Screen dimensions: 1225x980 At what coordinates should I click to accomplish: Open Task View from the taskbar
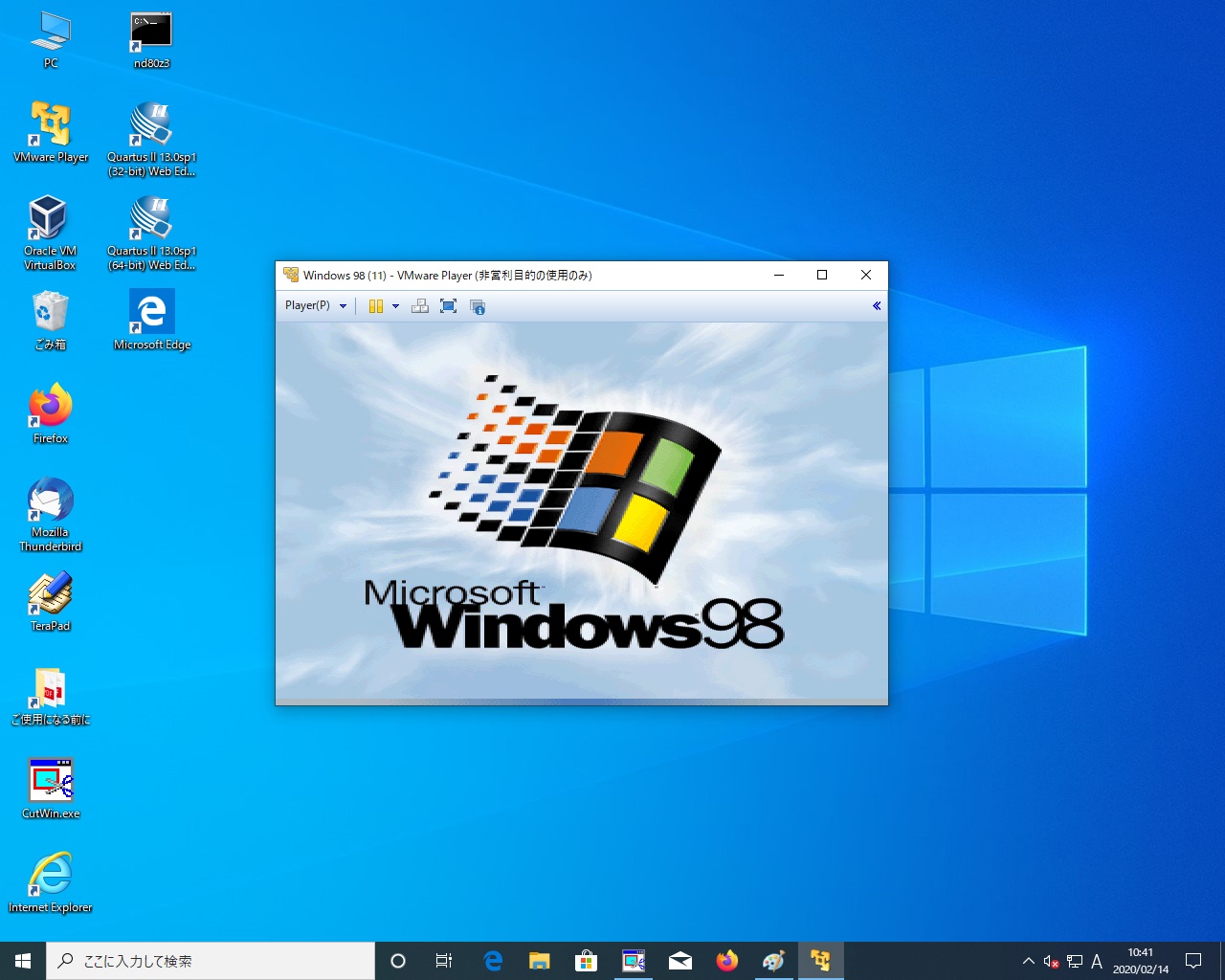coord(444,961)
